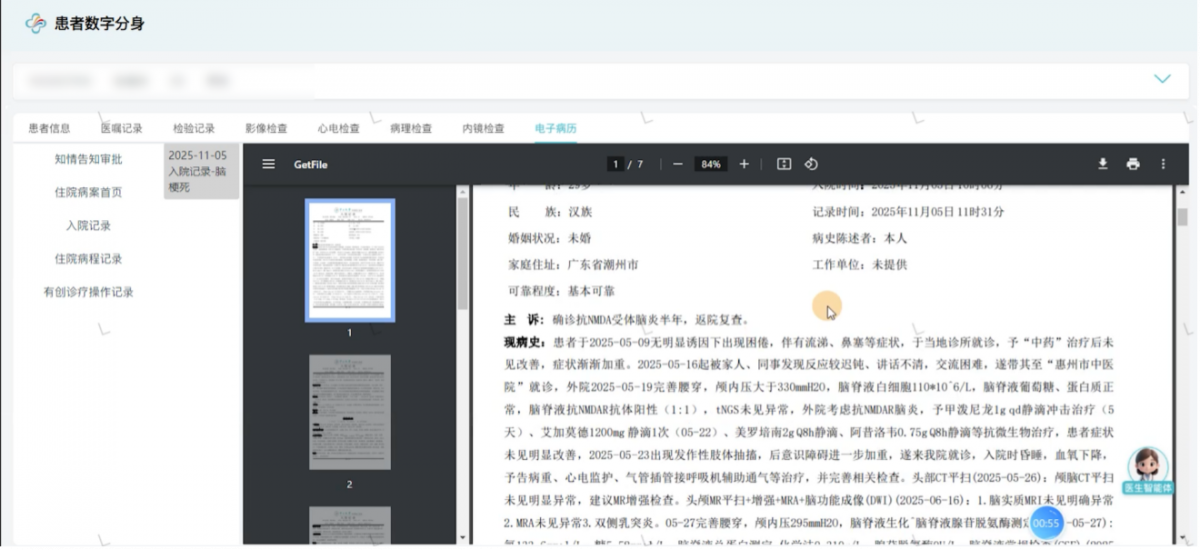The width and height of the screenshot is (1200, 550).
Task: Open the 医生智能体 assistant avatar
Action: point(1147,467)
